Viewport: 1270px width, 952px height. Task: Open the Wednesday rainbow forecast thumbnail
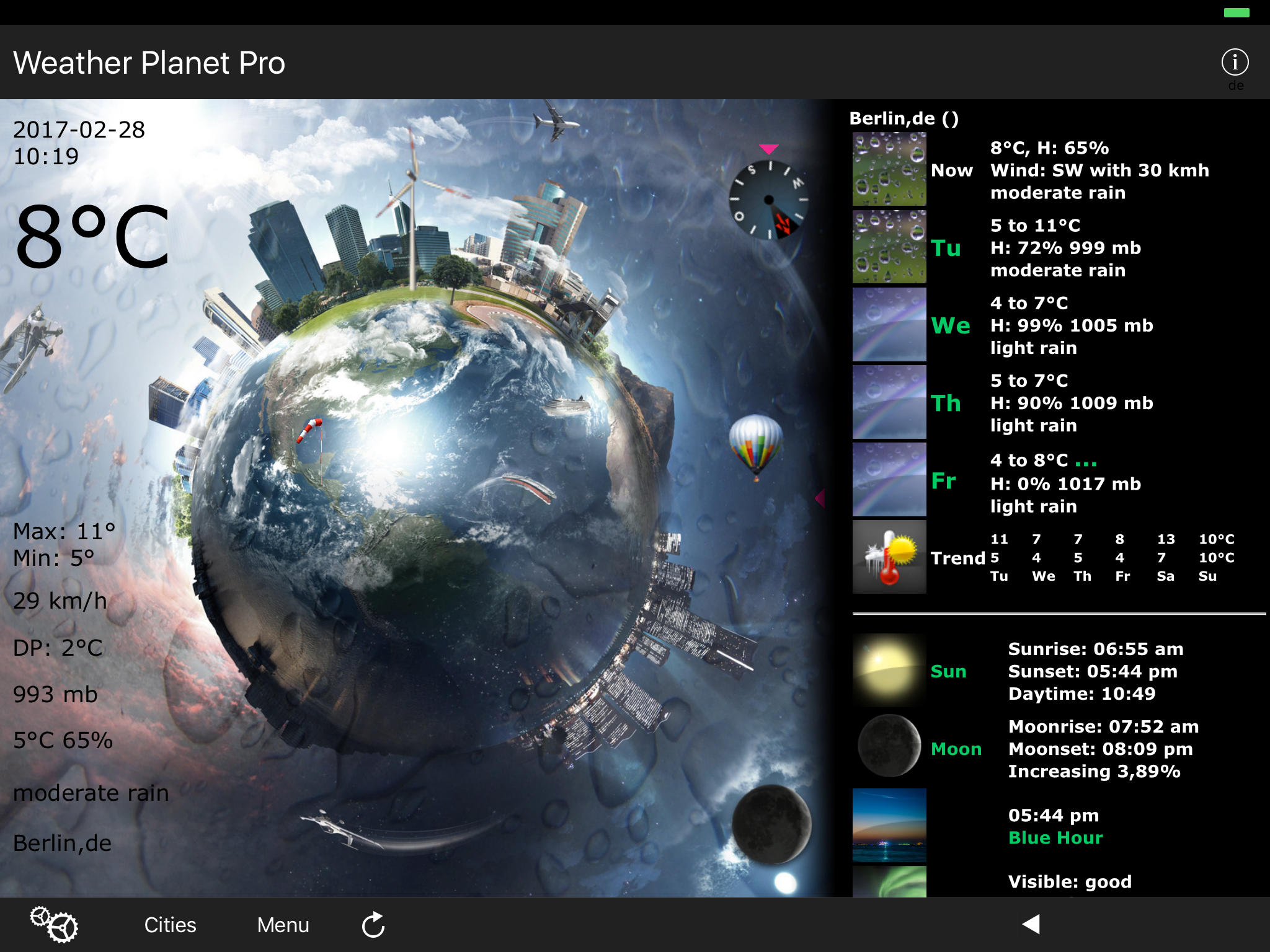[x=889, y=325]
